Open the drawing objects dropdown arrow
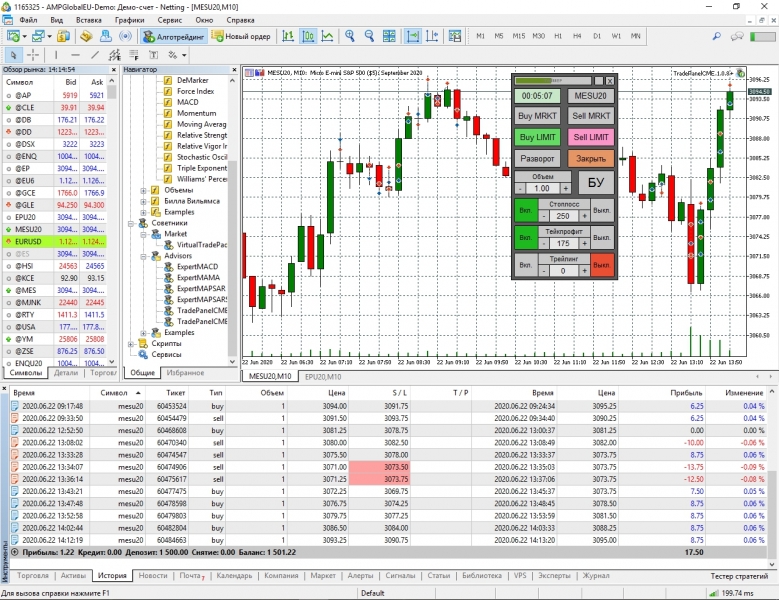The image size is (779, 600). [184, 55]
